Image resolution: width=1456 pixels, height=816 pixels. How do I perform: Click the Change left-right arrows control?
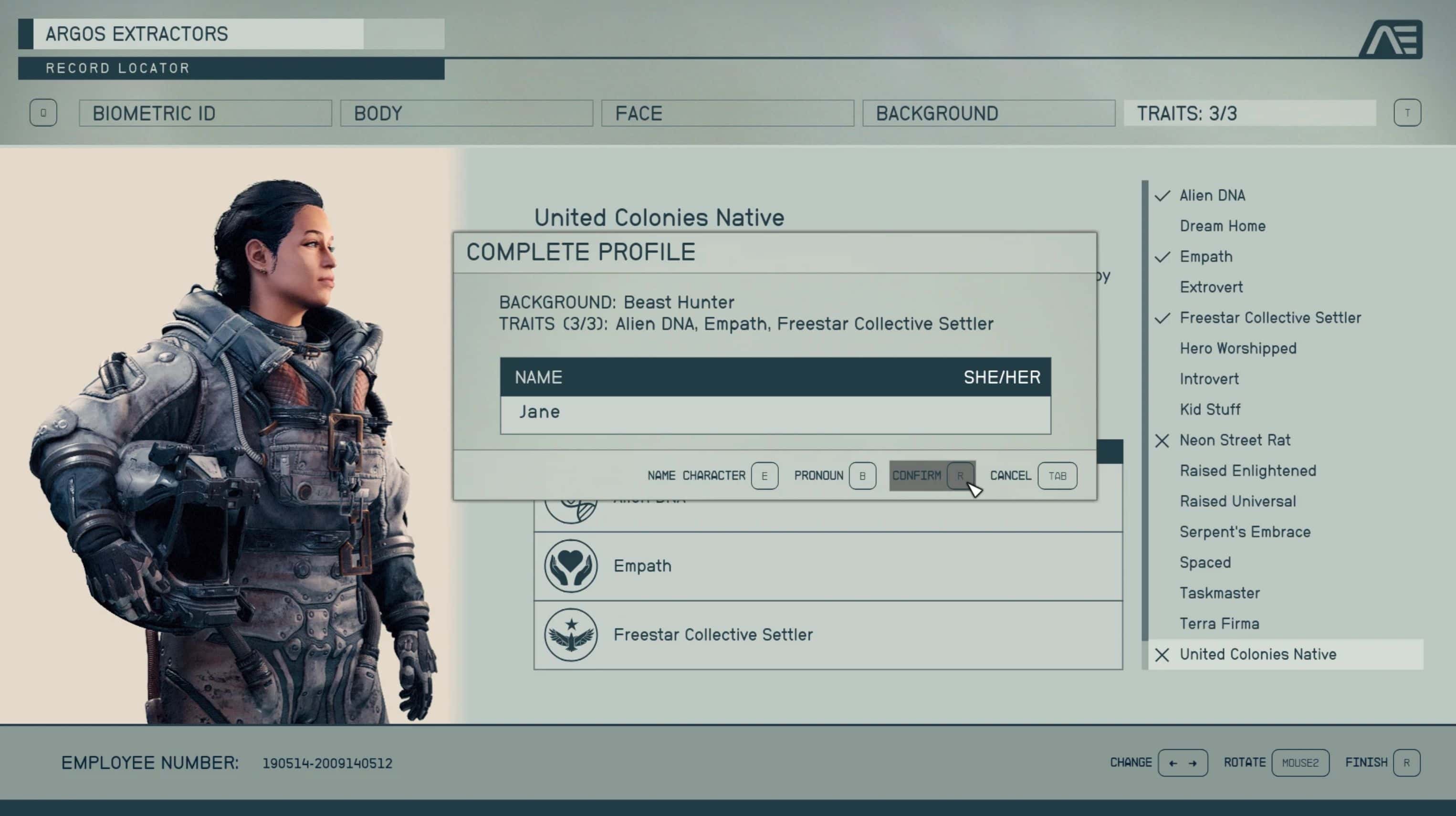click(x=1183, y=763)
